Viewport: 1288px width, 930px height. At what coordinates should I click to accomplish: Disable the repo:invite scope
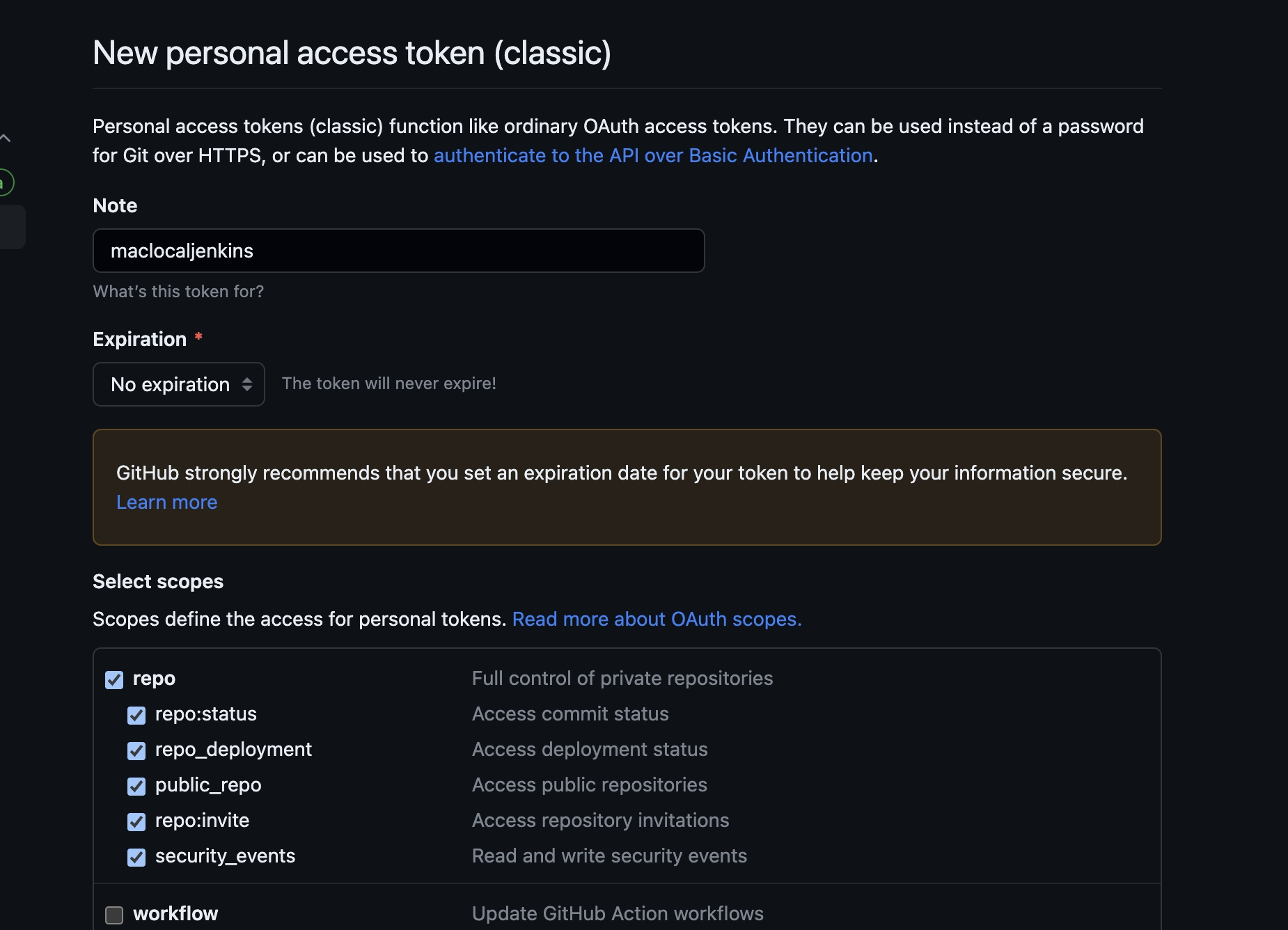pos(136,821)
